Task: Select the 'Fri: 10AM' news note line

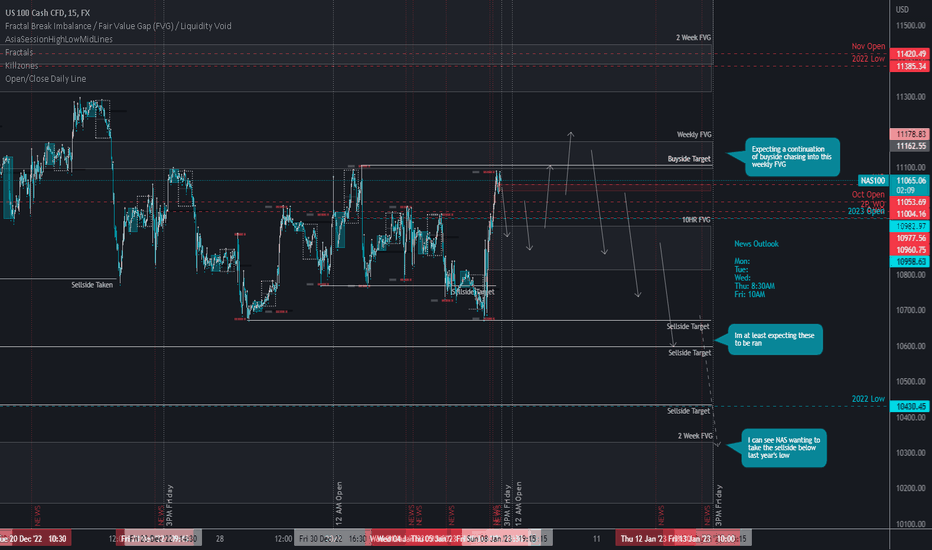Action: pos(750,294)
